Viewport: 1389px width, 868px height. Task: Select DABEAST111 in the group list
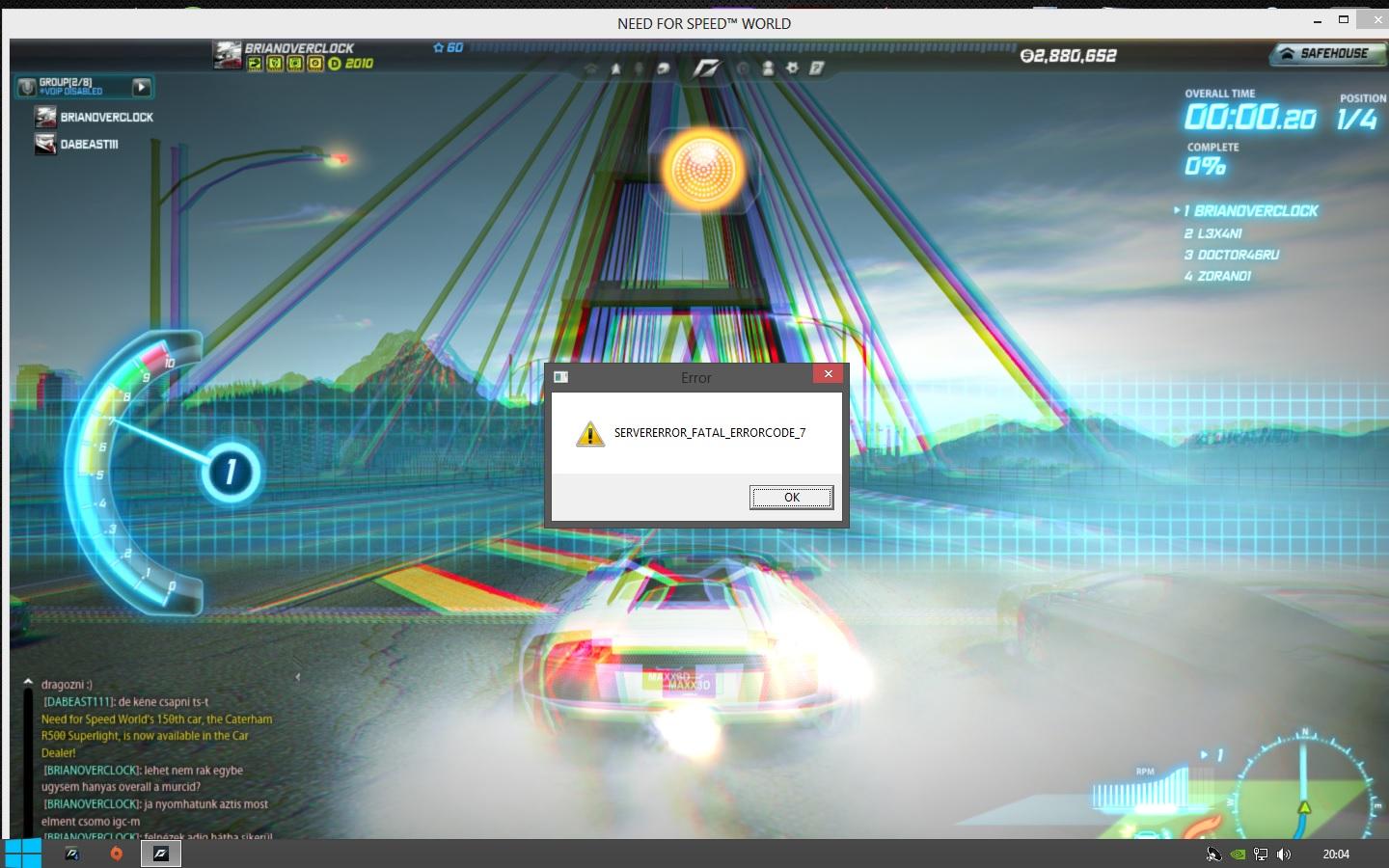pyautogui.click(x=77, y=145)
